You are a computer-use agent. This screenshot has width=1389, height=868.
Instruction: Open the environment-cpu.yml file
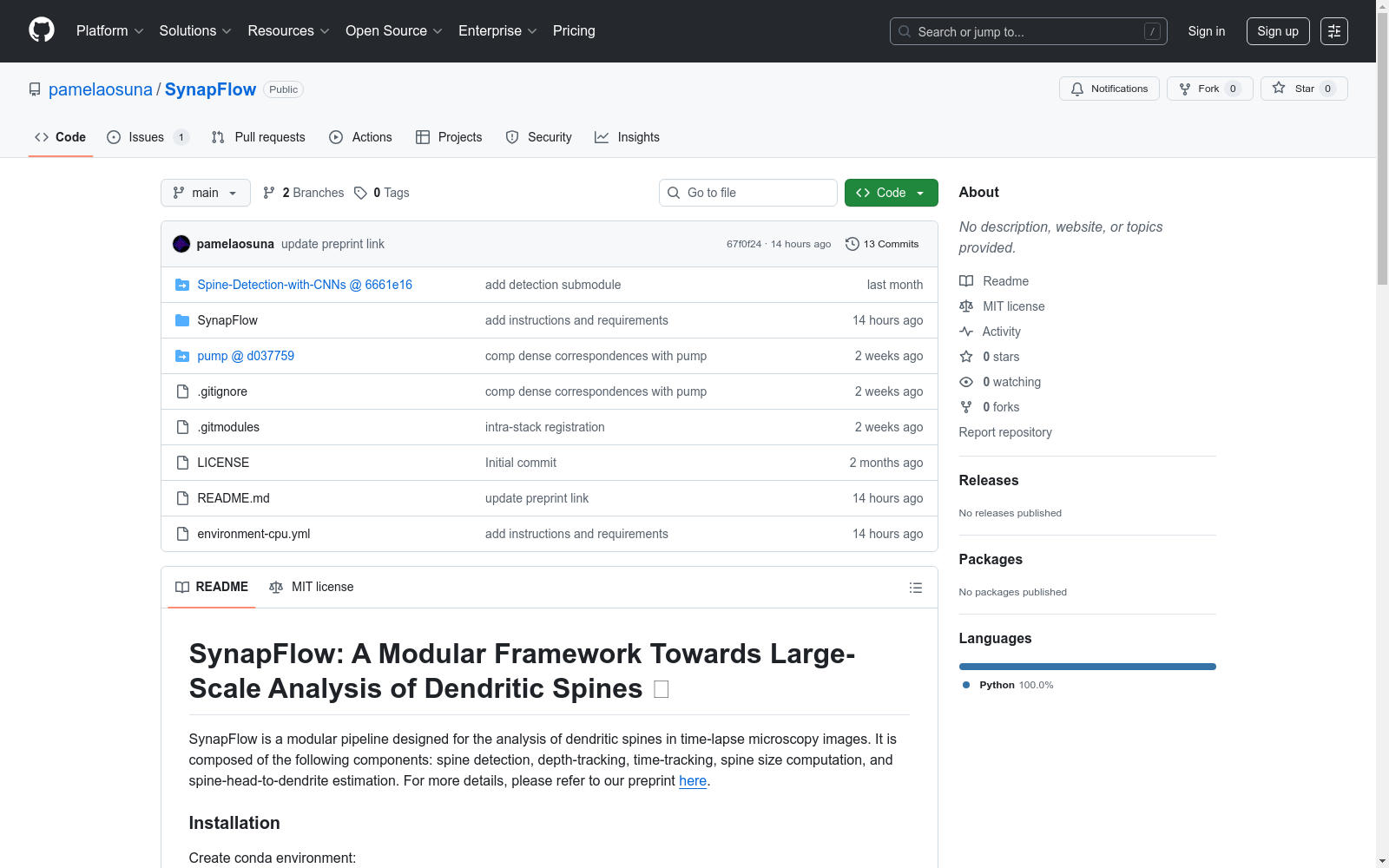click(253, 534)
